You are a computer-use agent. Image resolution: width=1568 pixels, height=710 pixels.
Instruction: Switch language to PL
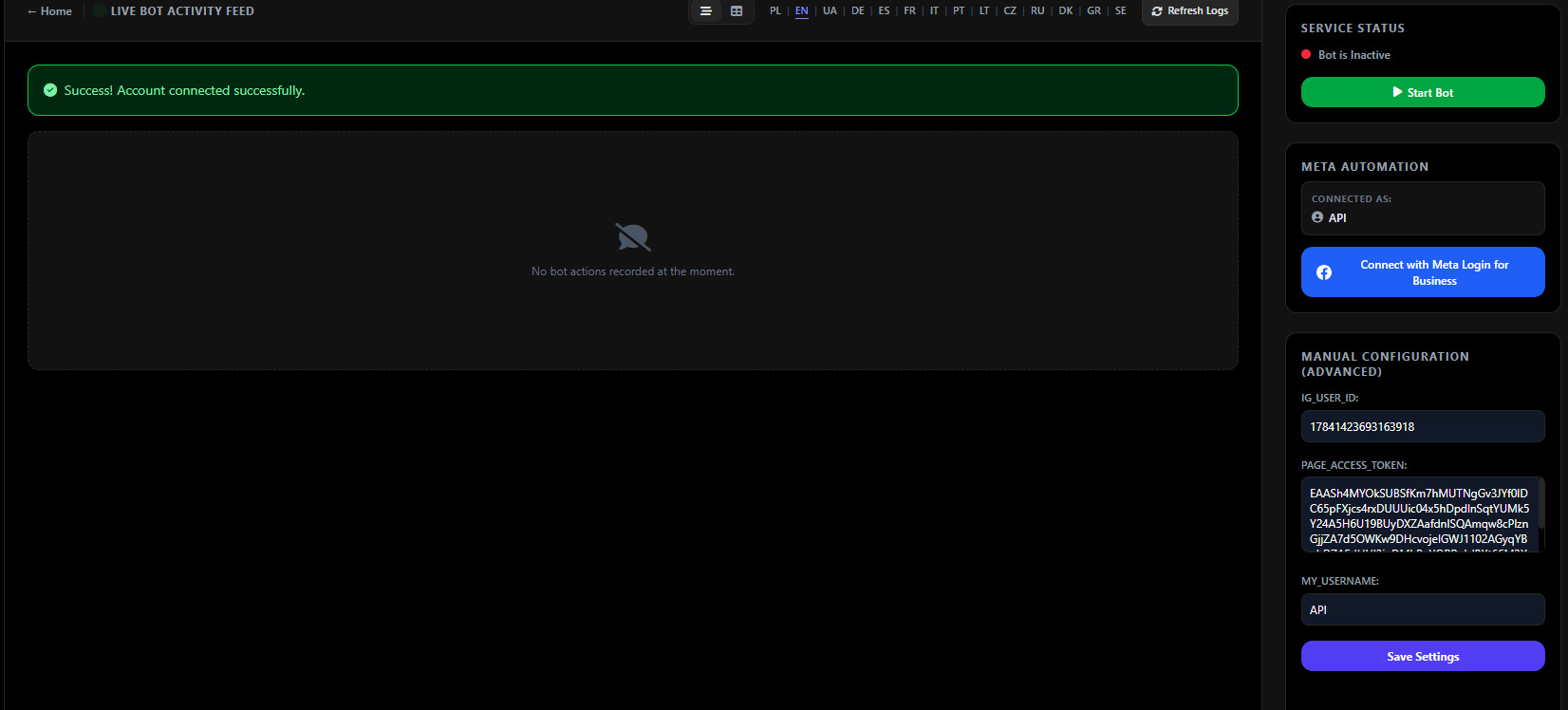point(775,11)
